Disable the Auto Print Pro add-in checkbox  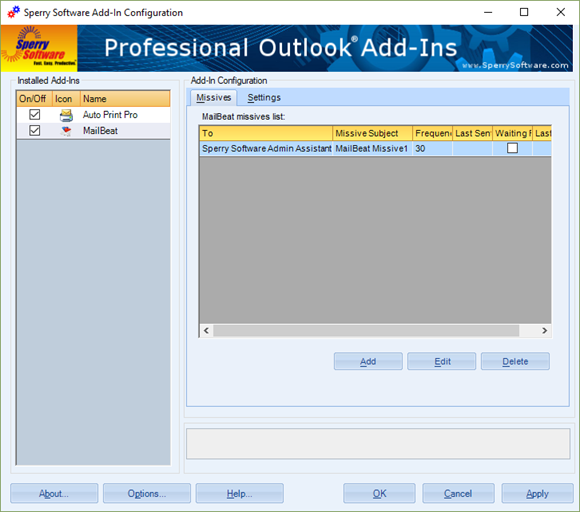[34, 115]
